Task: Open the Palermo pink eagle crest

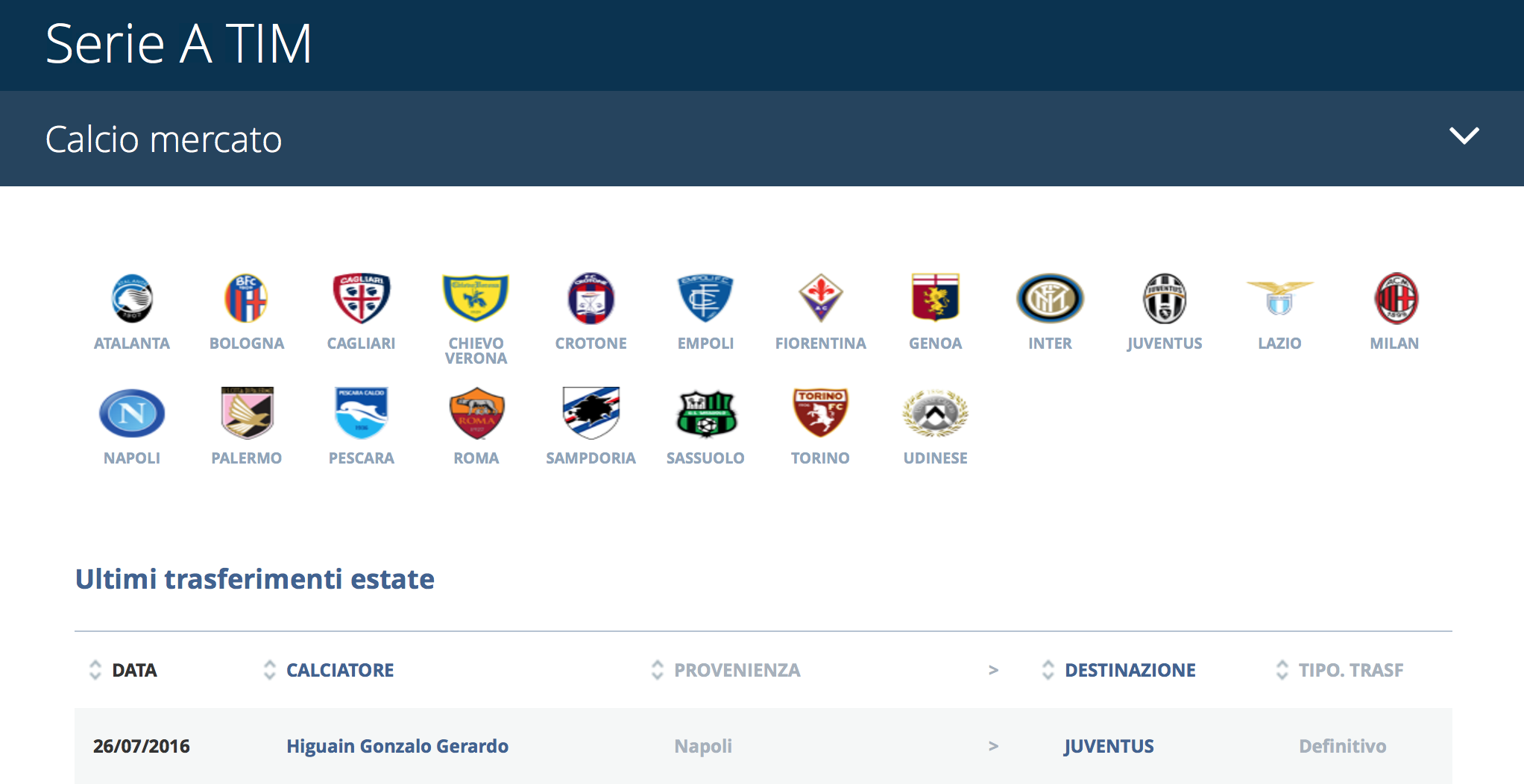Action: [247, 413]
